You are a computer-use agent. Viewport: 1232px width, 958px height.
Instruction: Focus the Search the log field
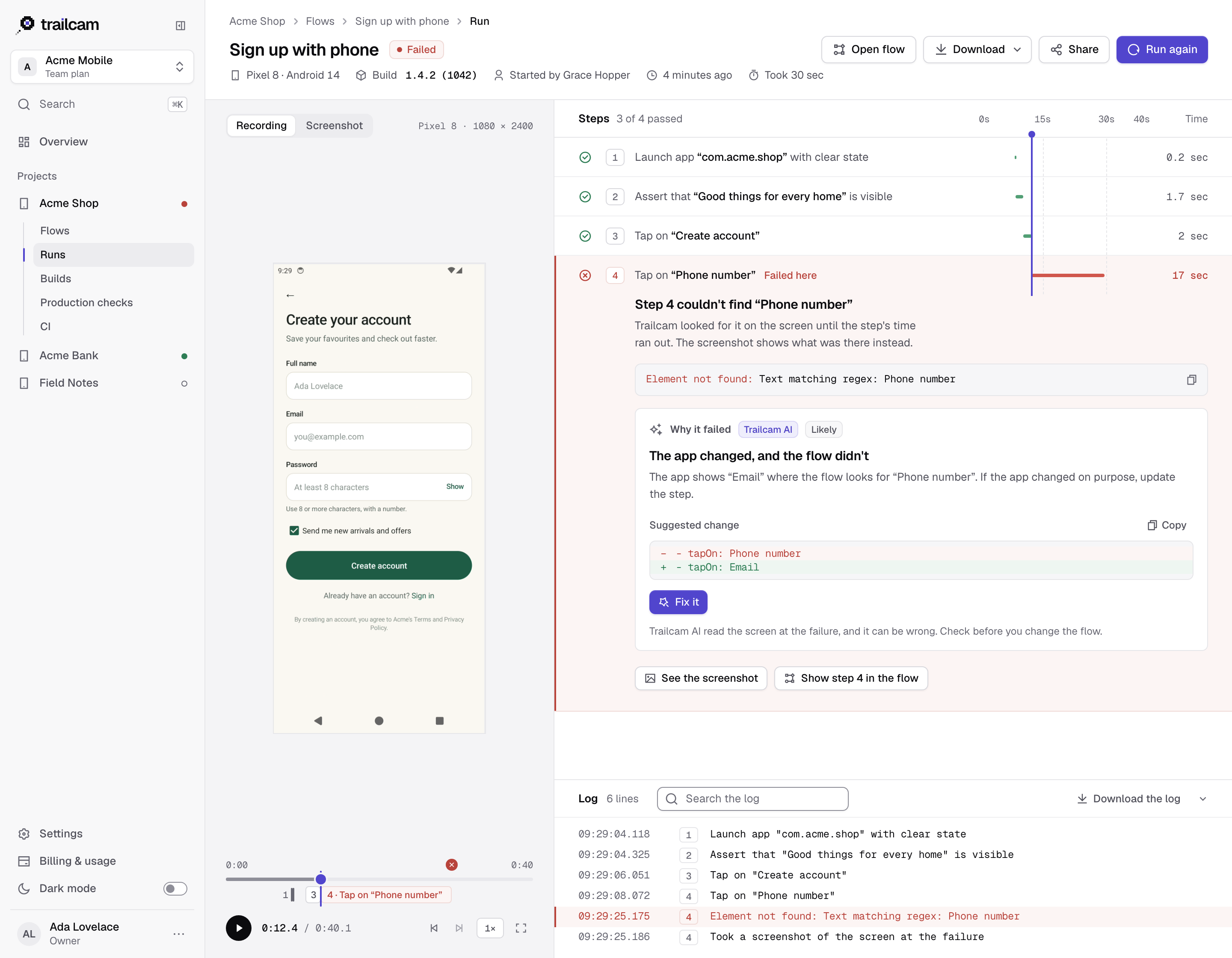click(x=752, y=799)
